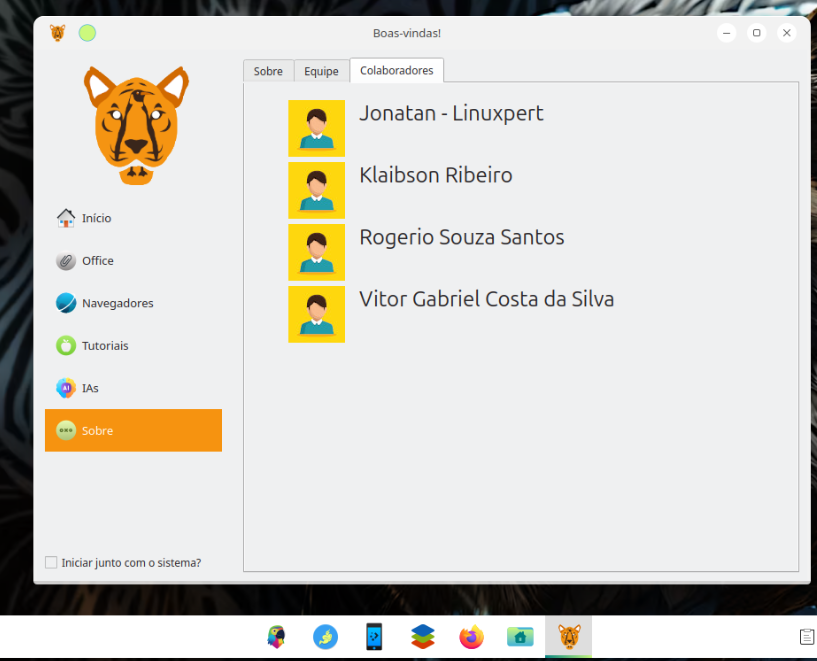Viewport: 817px width, 661px height.
Task: Click Rogerio Souza Santos avatar picture
Action: 316,252
